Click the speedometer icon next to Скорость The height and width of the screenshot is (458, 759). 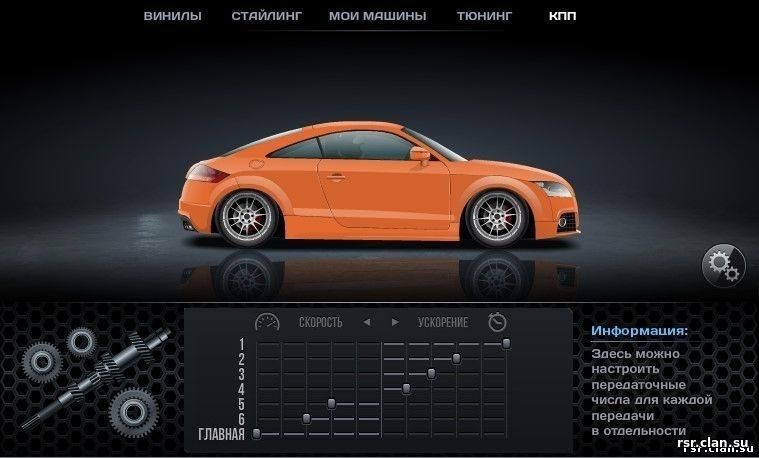tap(266, 322)
